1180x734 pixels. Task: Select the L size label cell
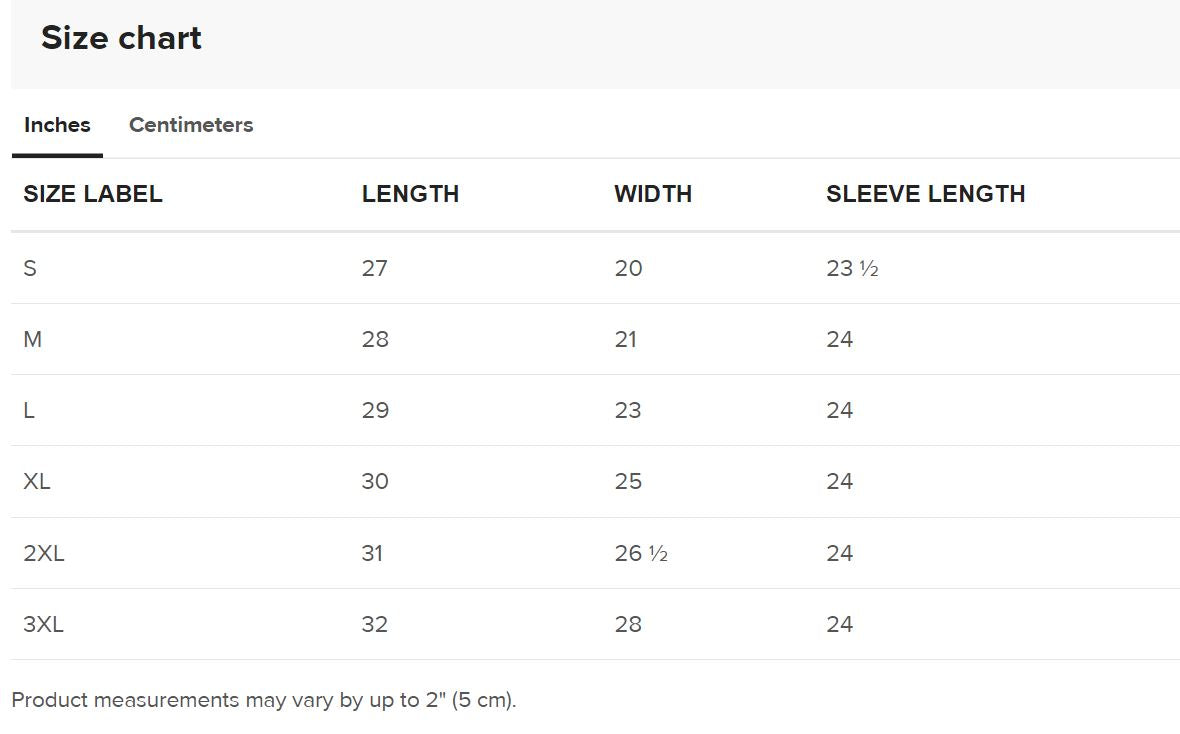click(29, 410)
